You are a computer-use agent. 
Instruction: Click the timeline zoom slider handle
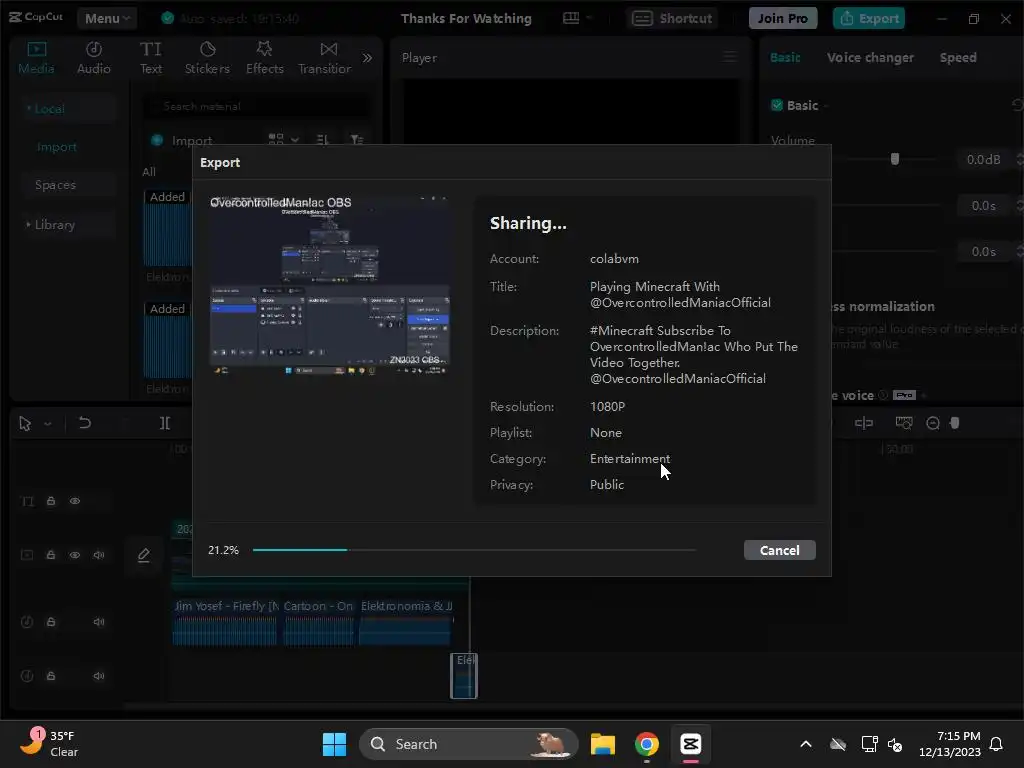click(x=955, y=423)
